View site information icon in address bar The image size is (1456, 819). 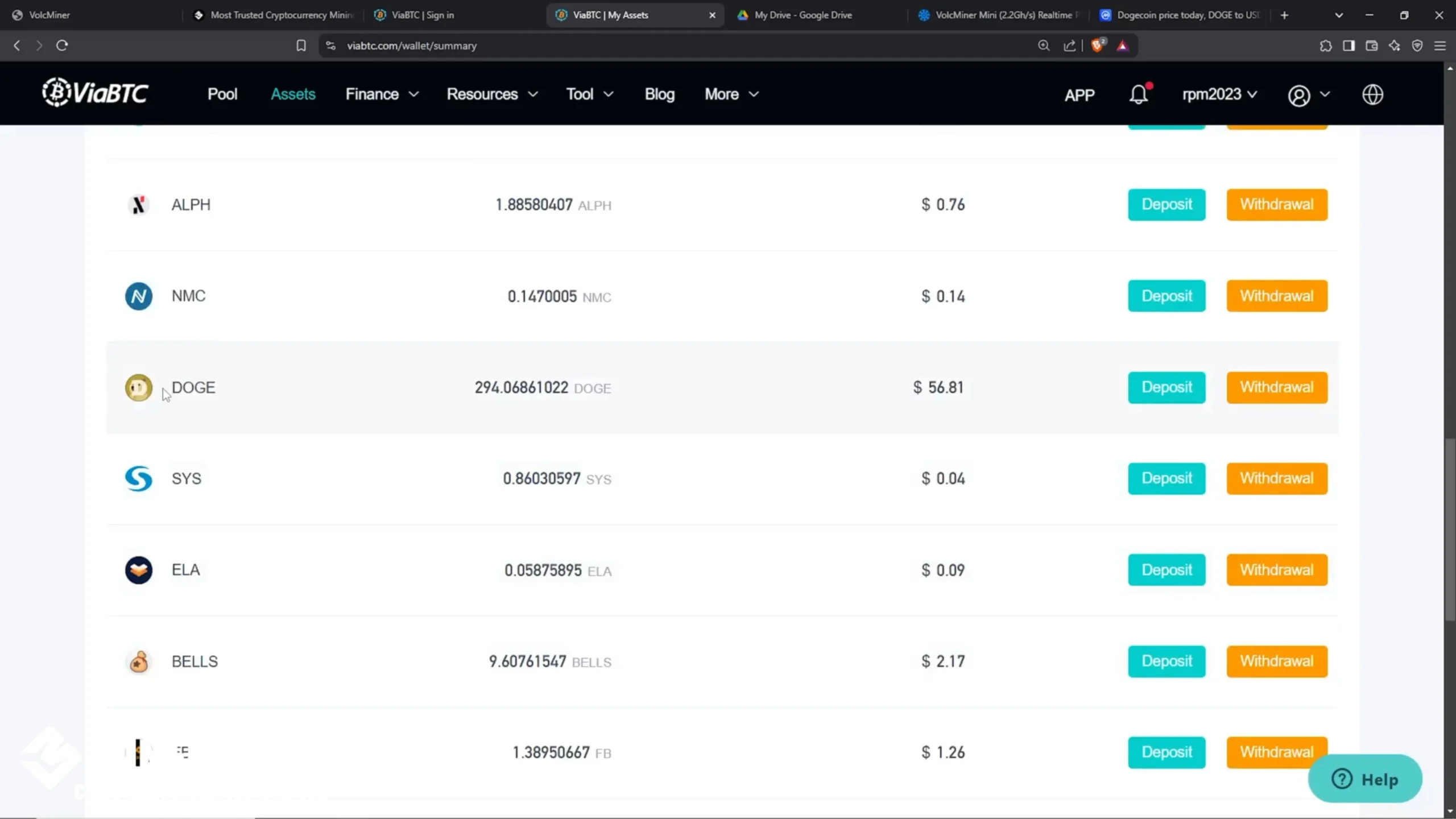pyautogui.click(x=330, y=45)
